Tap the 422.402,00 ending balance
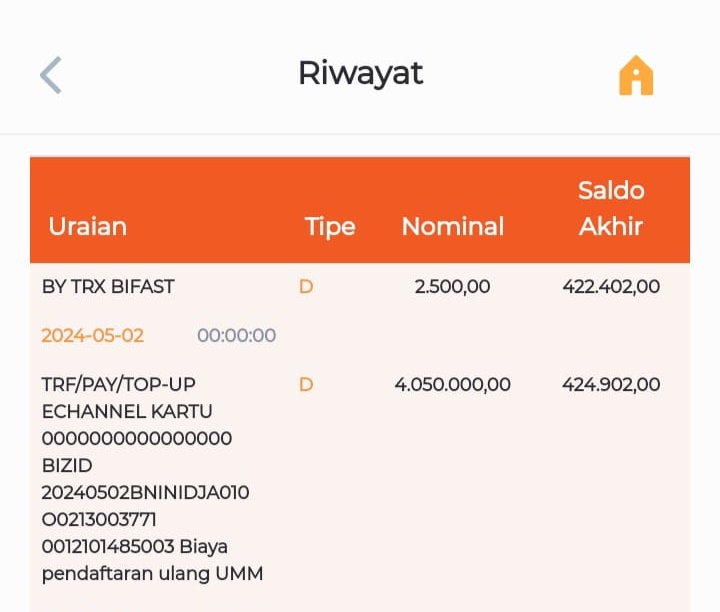 click(611, 287)
